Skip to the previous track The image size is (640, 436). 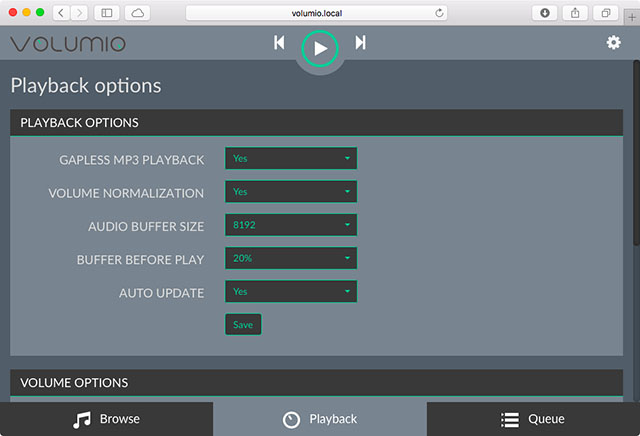point(280,43)
